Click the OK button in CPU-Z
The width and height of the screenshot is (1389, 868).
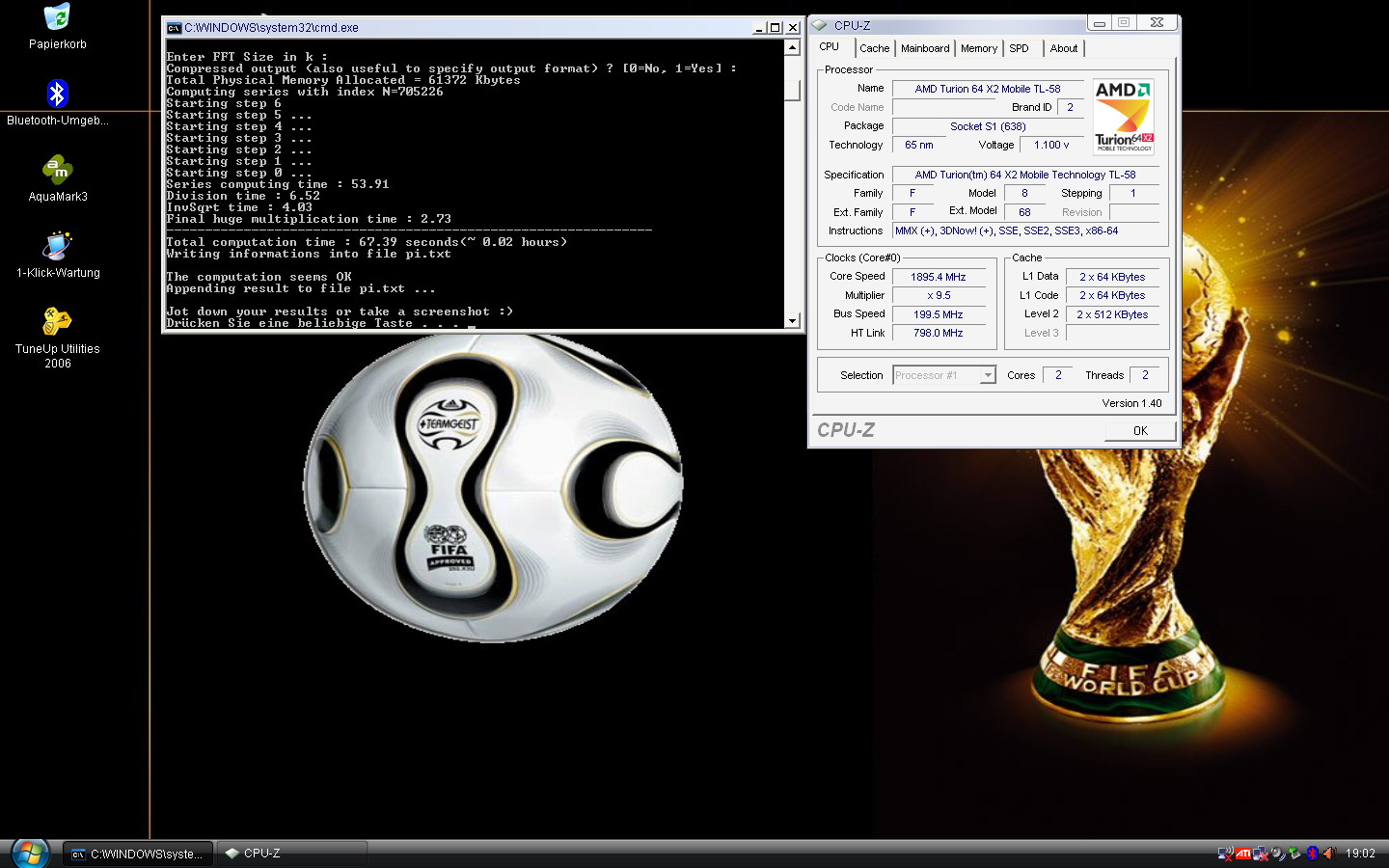(1140, 431)
